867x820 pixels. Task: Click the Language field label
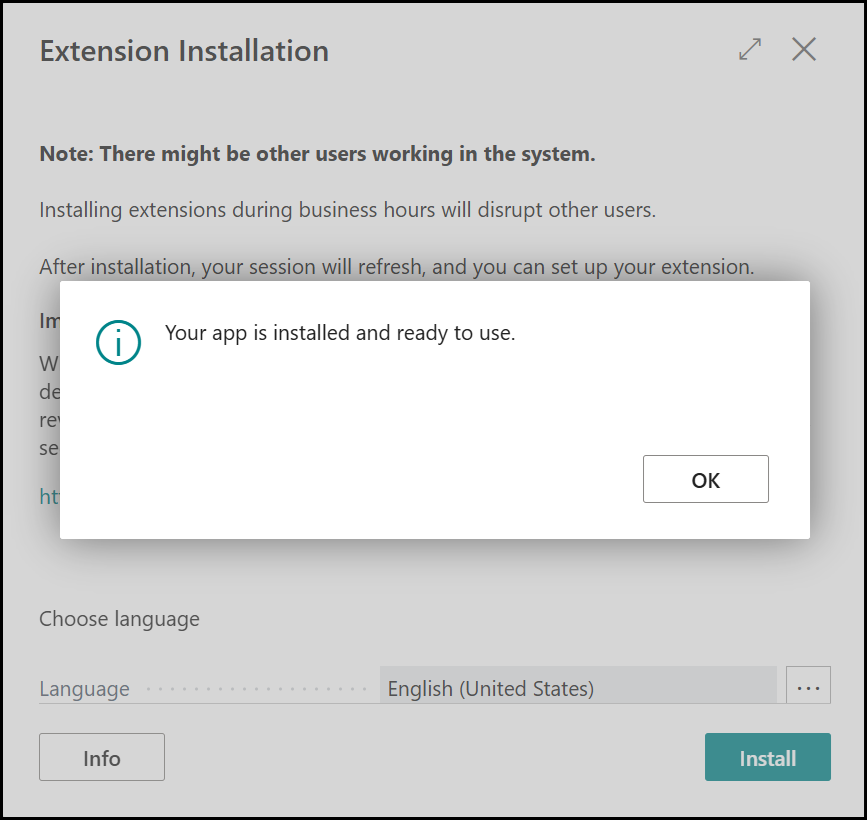(84, 689)
